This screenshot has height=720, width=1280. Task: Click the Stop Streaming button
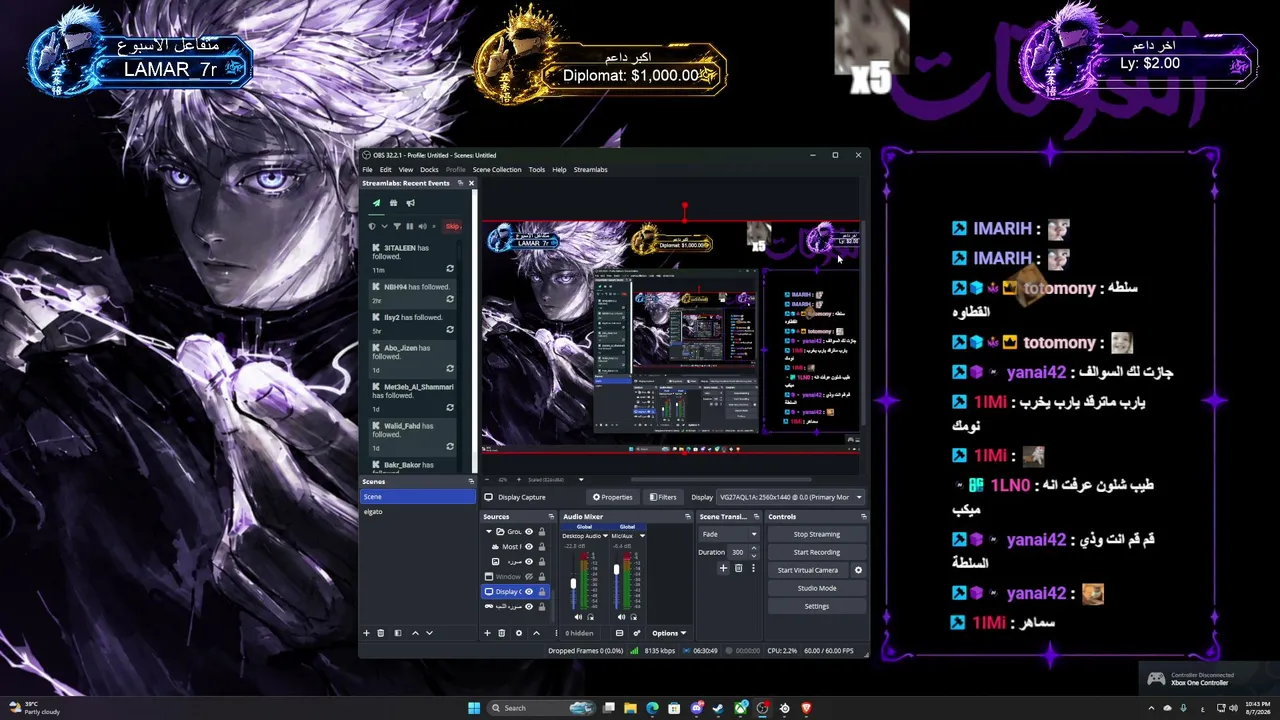[817, 534]
